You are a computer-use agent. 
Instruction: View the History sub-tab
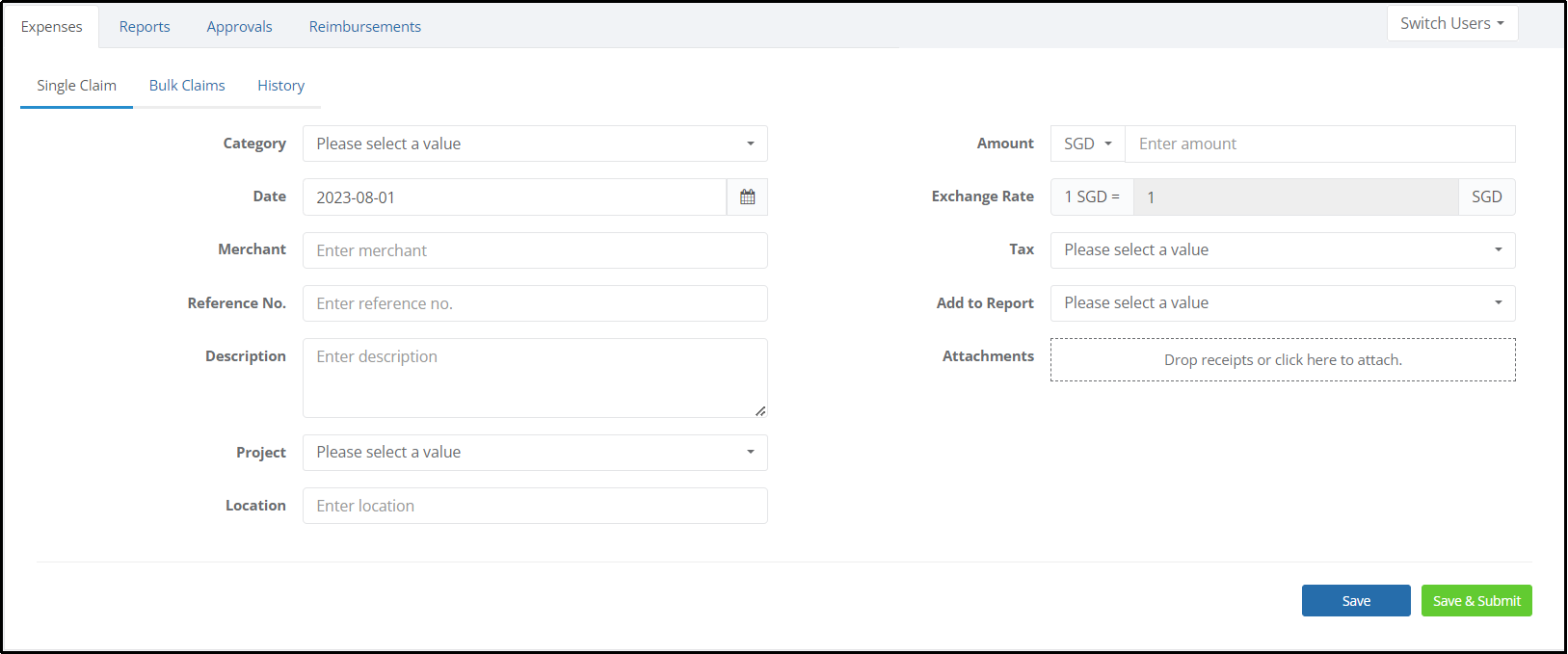click(280, 86)
